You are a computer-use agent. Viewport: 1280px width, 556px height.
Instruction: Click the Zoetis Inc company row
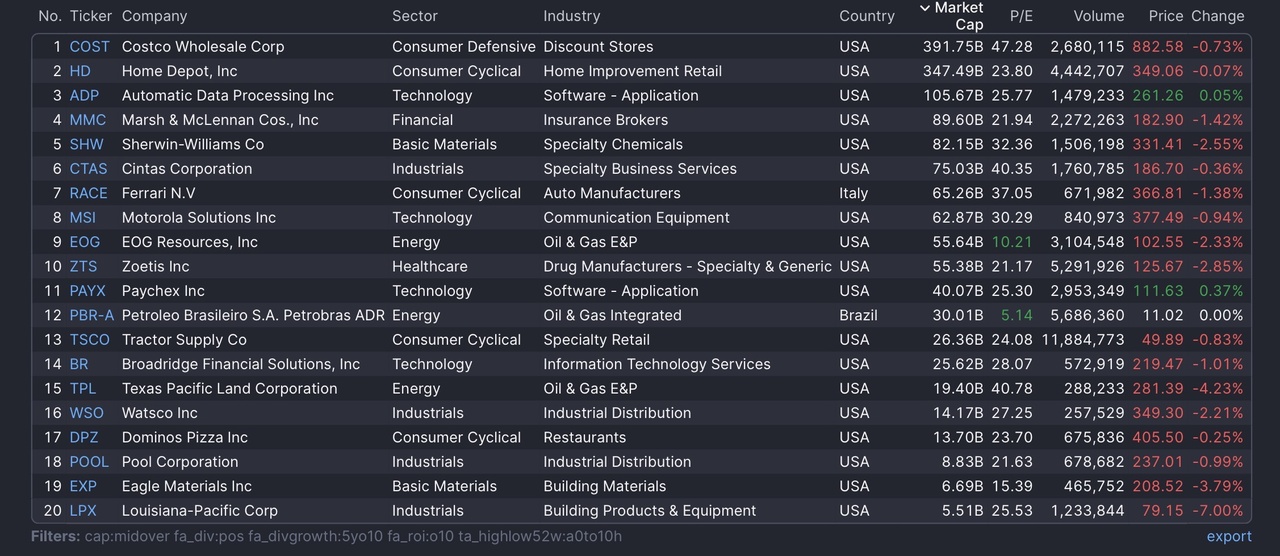coord(156,266)
